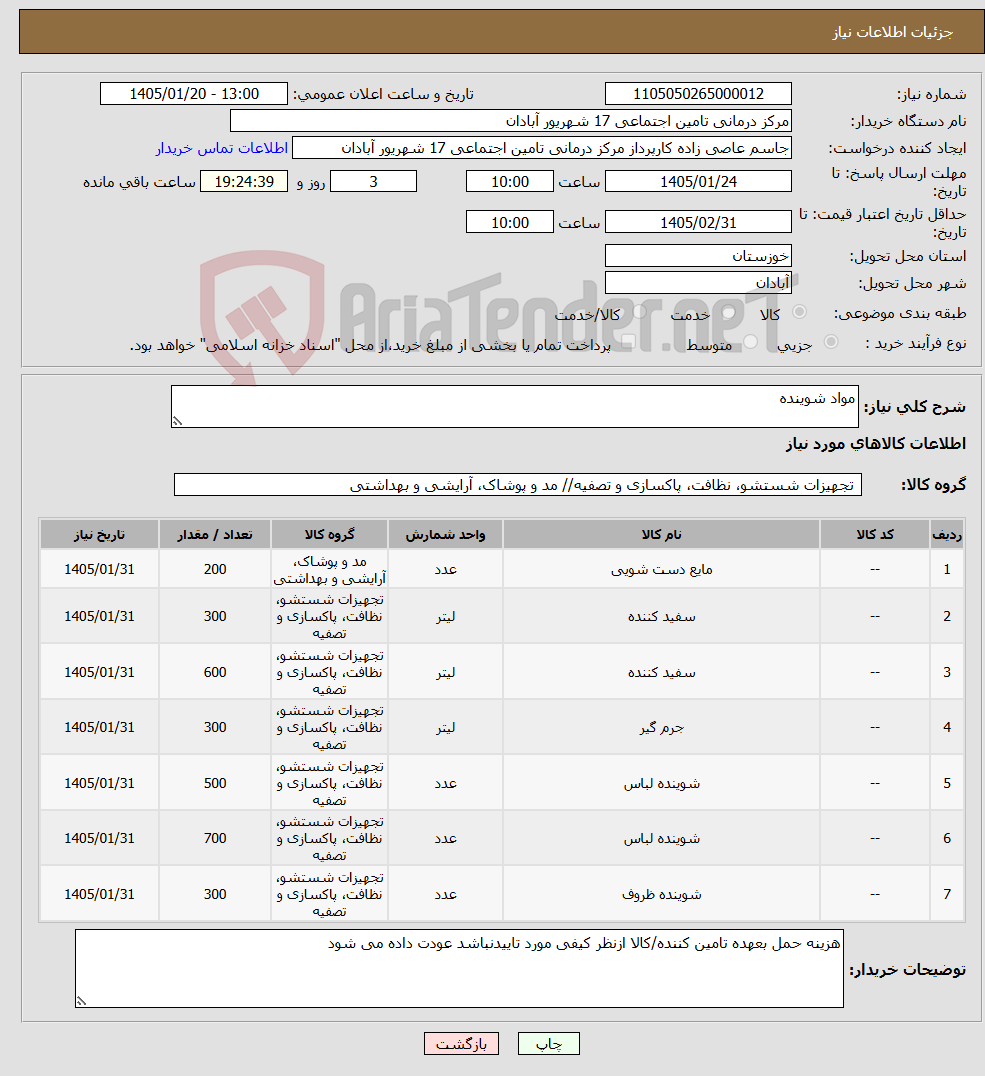Click the remaining days field showing 3

(x=373, y=182)
